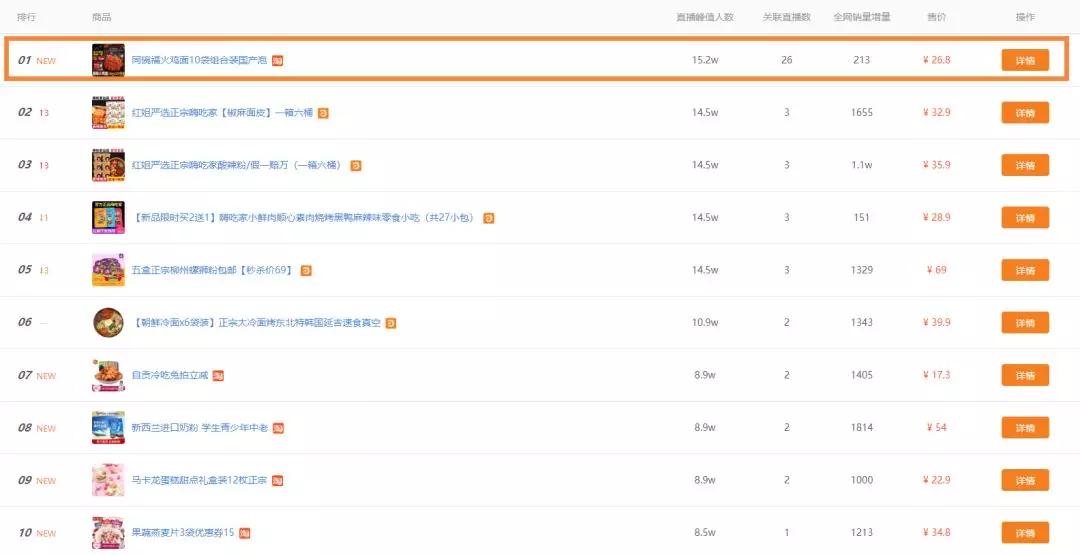Open the 阿婉福火鸡面10袋组合装 product link

pyautogui.click(x=199, y=61)
